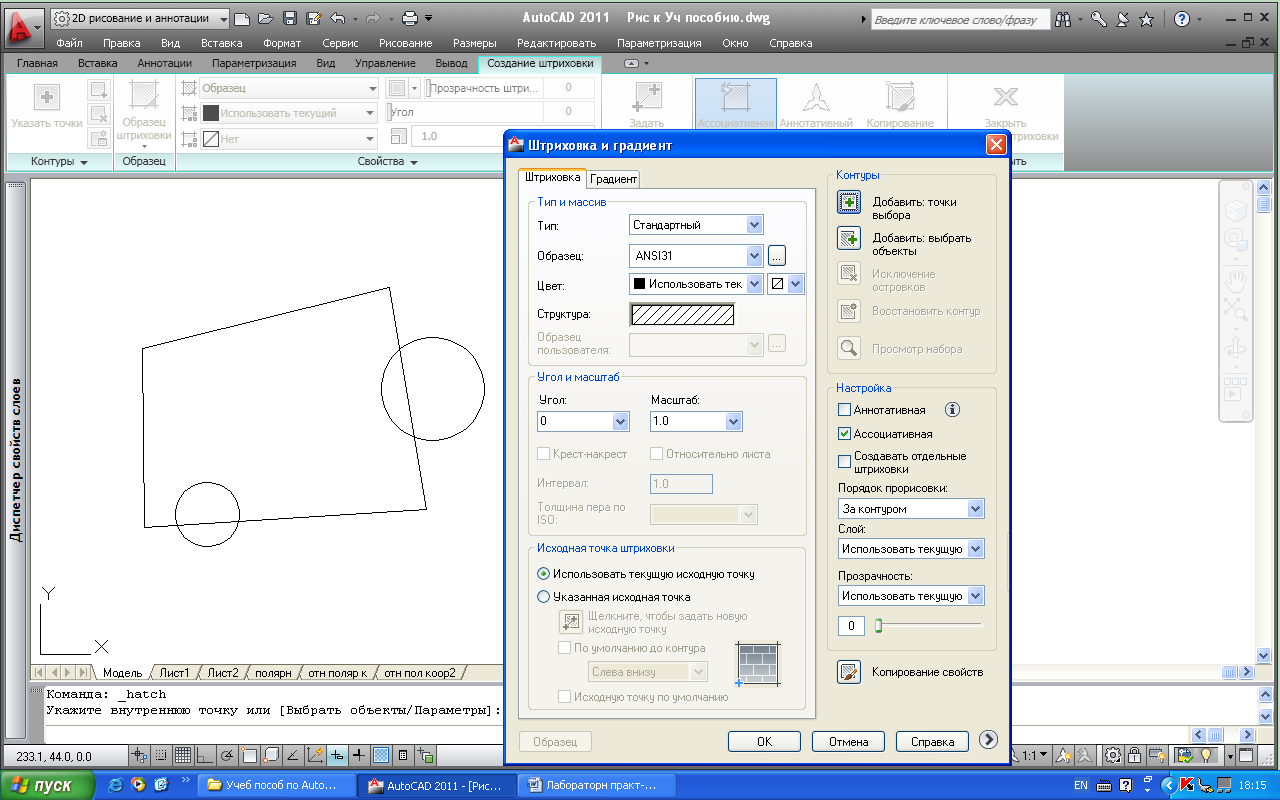Open Лабораторн практ Word taskbar item
1280x800 pixels.
(596, 785)
